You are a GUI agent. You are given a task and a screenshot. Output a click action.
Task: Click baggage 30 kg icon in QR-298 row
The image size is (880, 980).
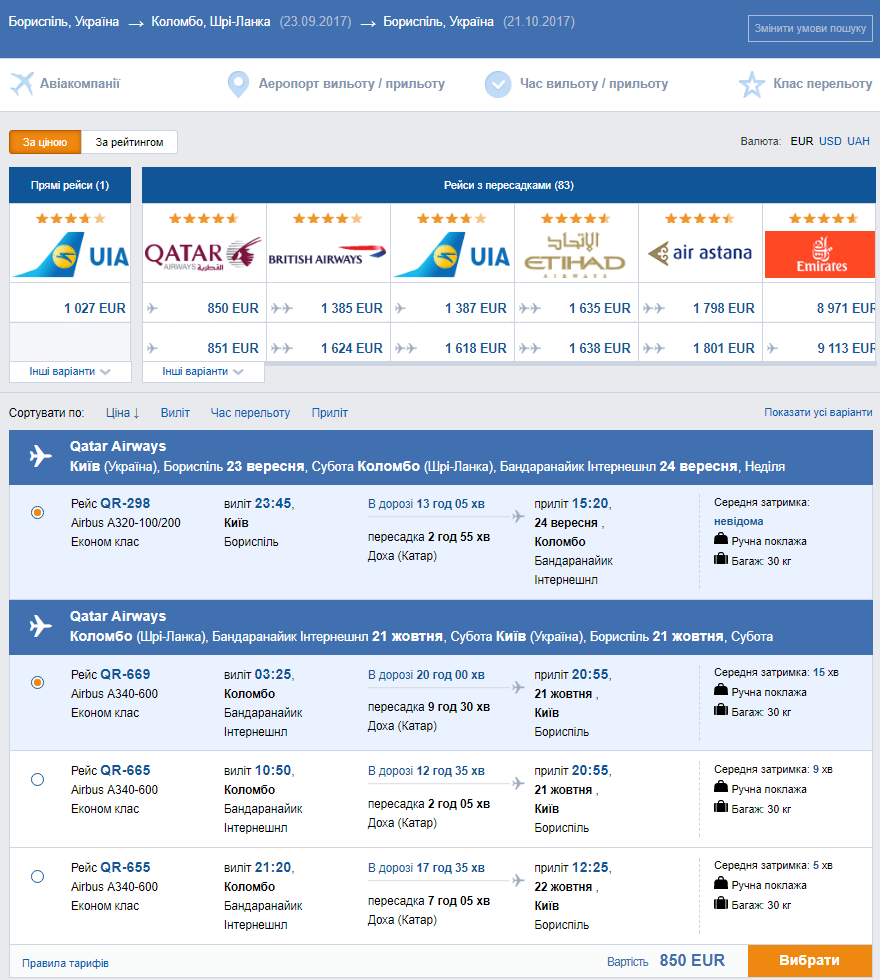click(x=721, y=559)
